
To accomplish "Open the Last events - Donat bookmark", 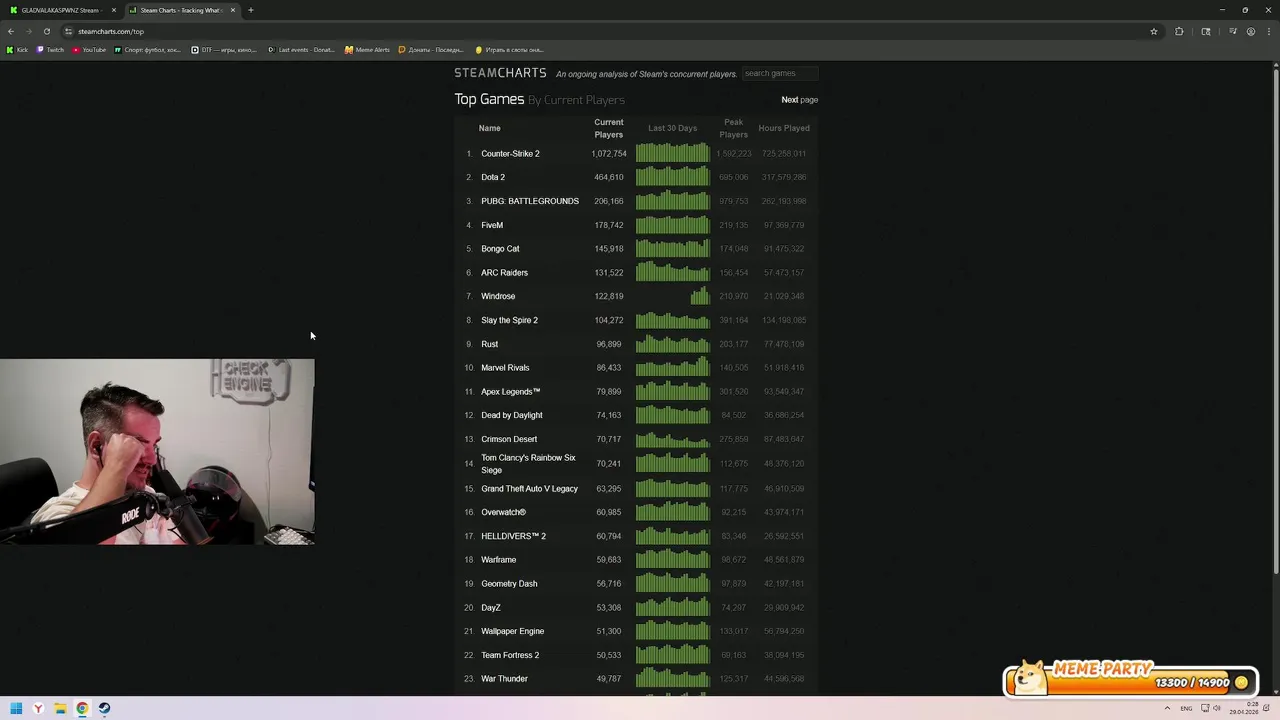I will pos(301,49).
